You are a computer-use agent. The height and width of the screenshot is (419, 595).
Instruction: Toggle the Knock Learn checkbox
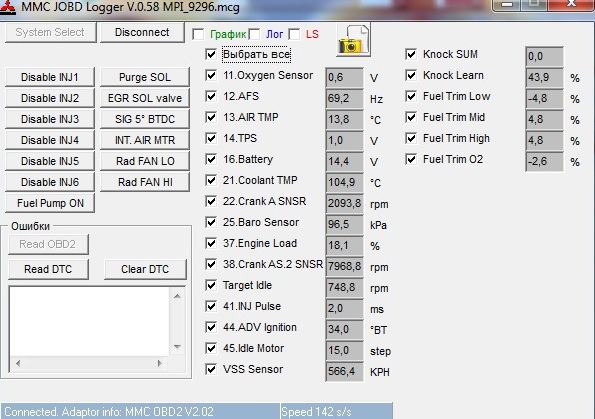point(411,75)
